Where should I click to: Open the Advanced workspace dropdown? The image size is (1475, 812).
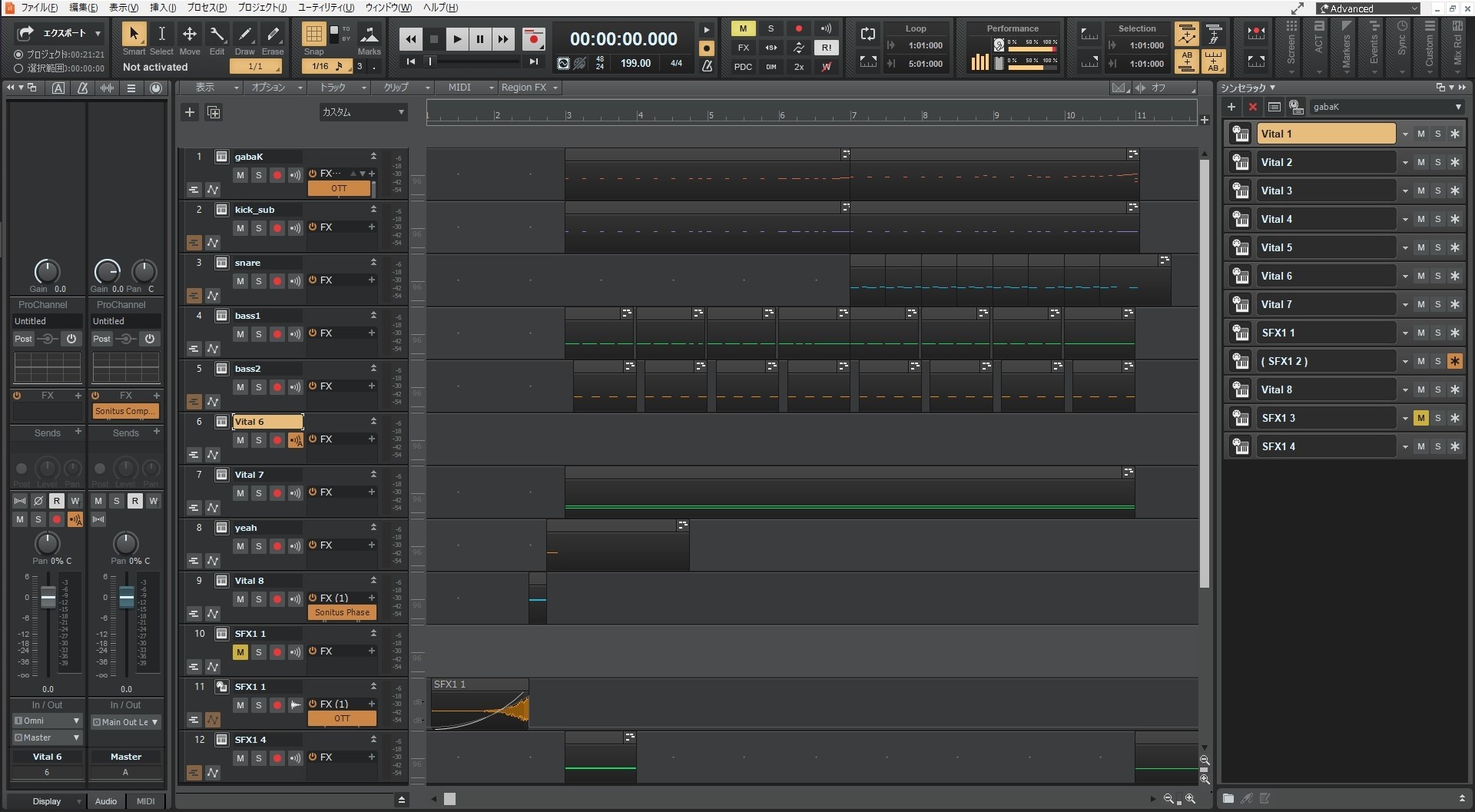[x=1368, y=8]
